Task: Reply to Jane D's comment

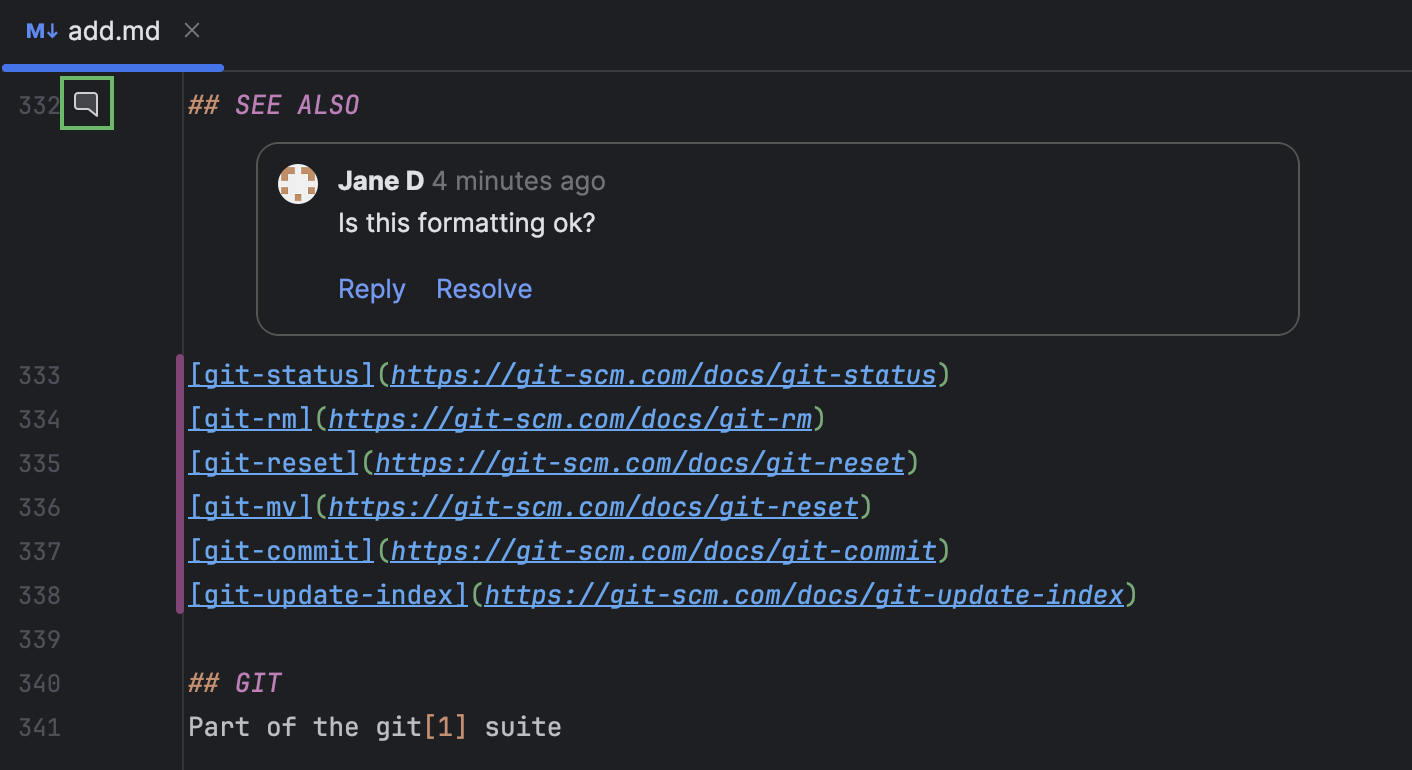Action: click(x=371, y=289)
